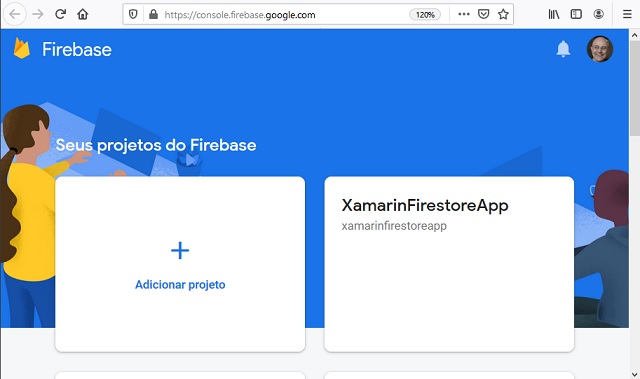Show site security via padlock icon

pos(153,15)
